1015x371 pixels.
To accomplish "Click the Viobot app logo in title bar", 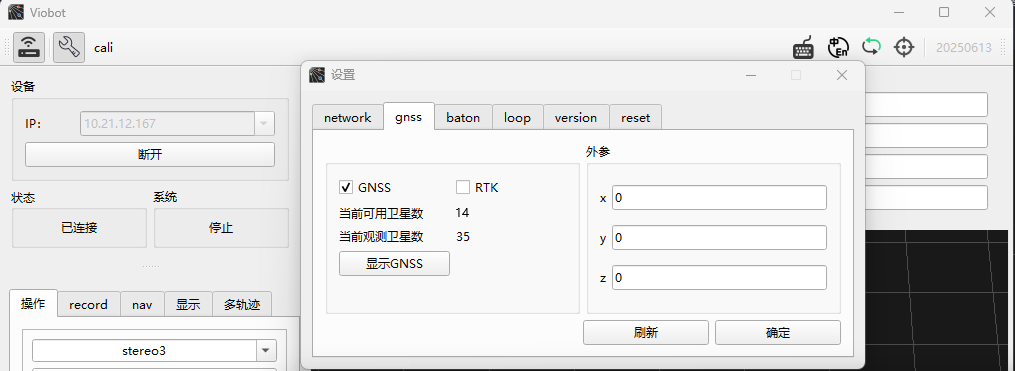I will click(16, 12).
